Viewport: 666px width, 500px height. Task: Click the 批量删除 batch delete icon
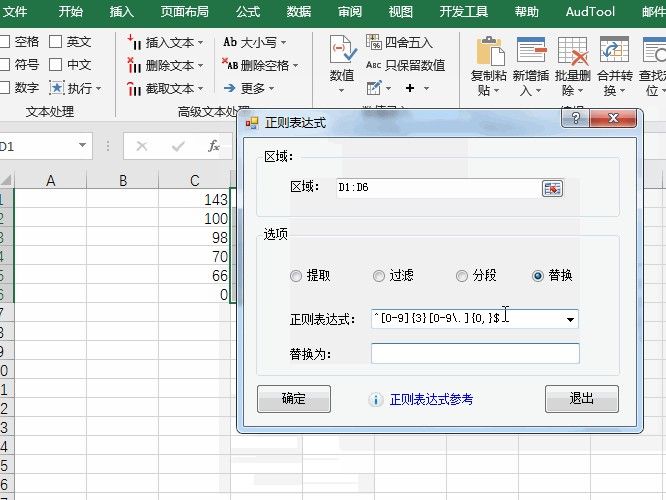tap(573, 51)
